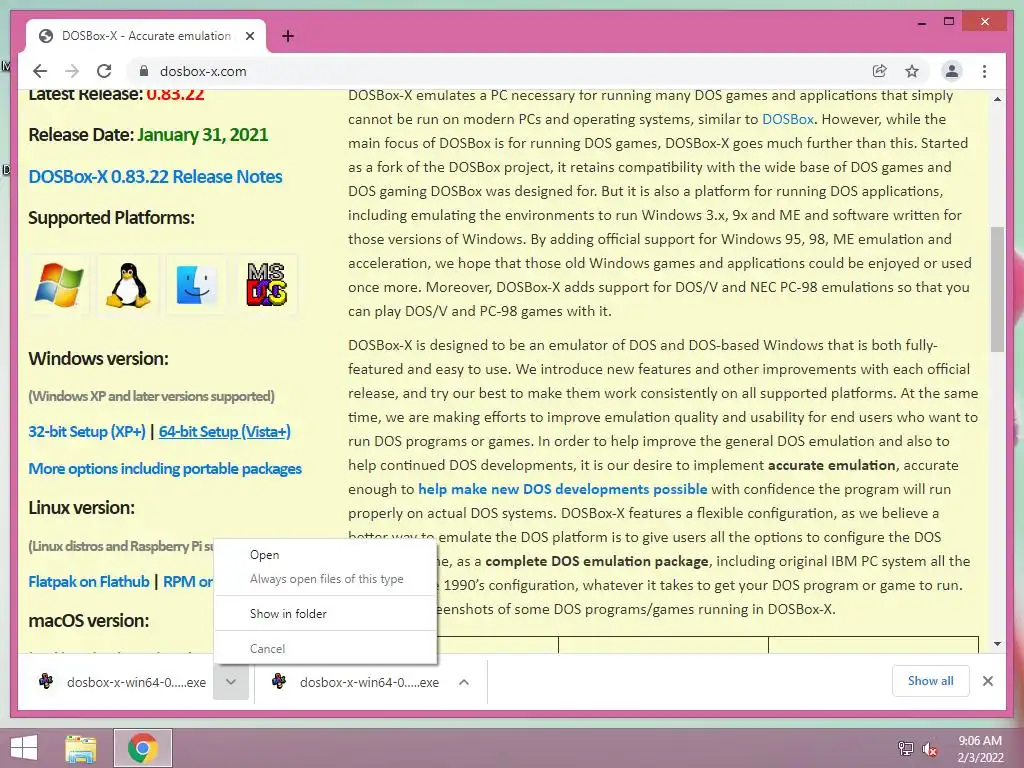Click the January 31, 2021 release date text
Screen dimensions: 1024x768
pos(202,135)
